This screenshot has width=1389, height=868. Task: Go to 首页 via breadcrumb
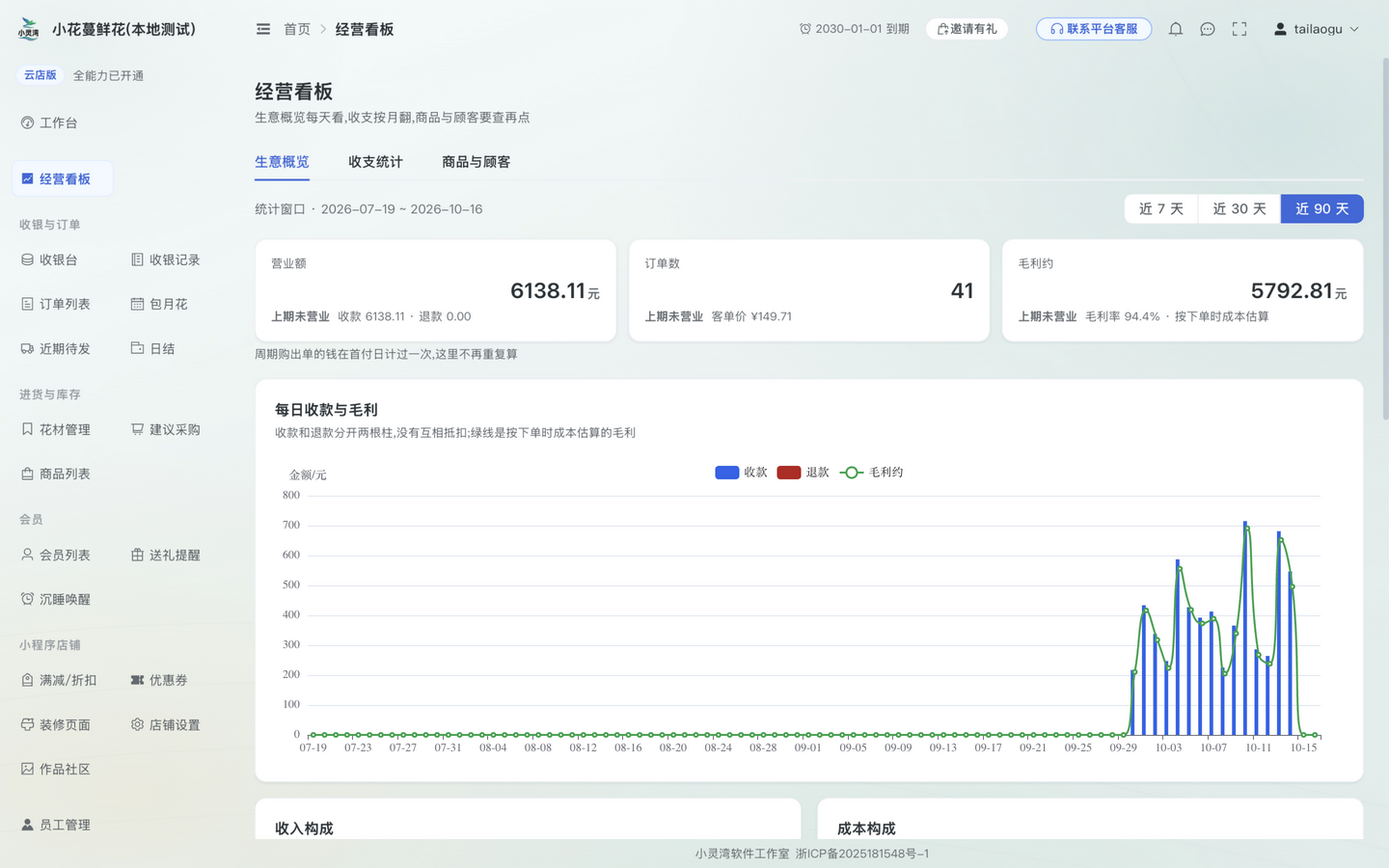(297, 29)
